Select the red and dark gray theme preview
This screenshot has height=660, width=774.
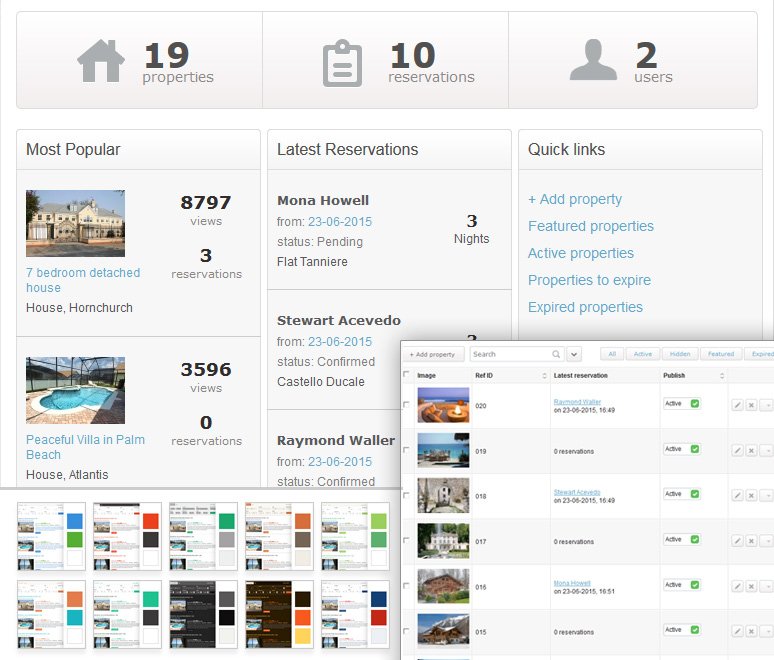pyautogui.click(x=127, y=537)
